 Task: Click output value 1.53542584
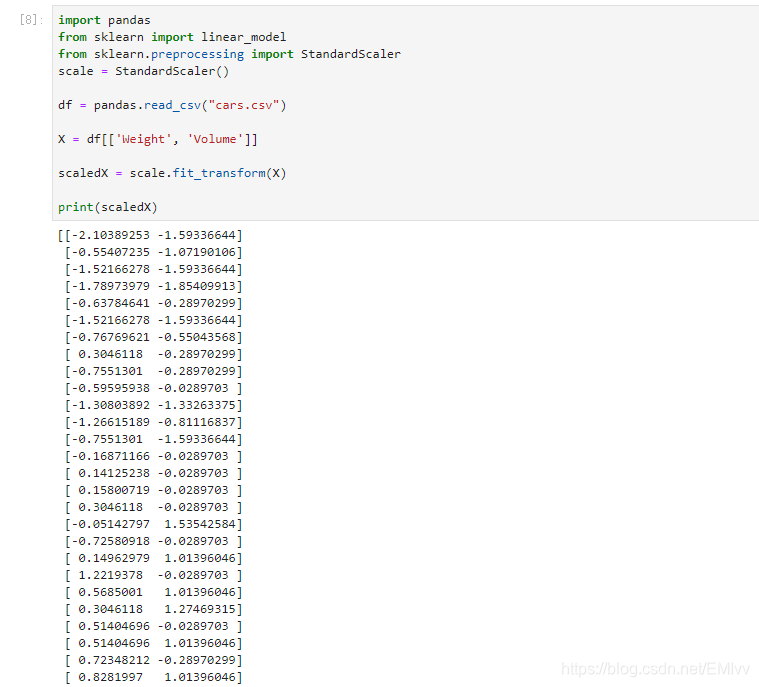click(x=200, y=524)
